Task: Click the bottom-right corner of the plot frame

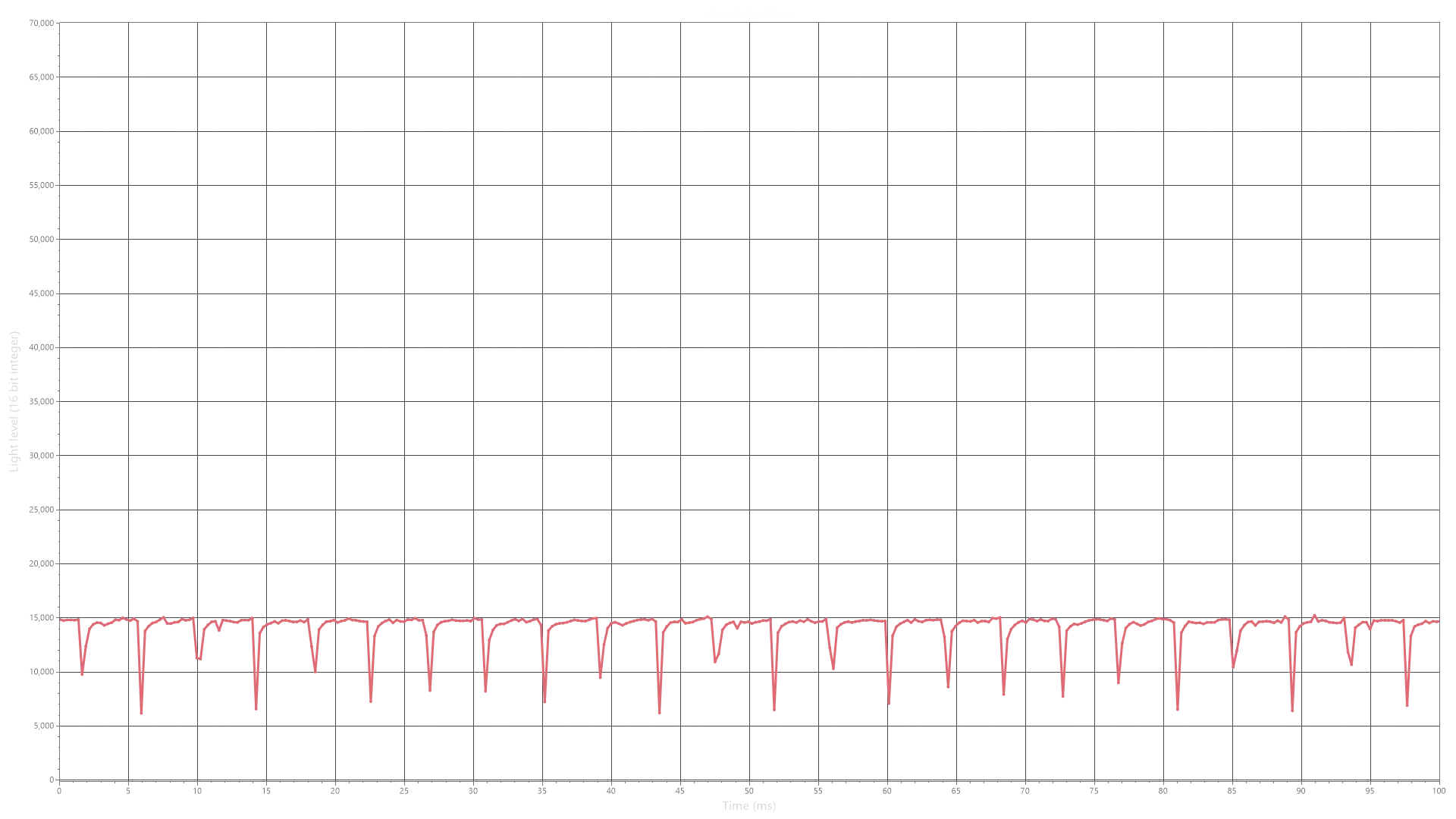Action: pos(1439,779)
